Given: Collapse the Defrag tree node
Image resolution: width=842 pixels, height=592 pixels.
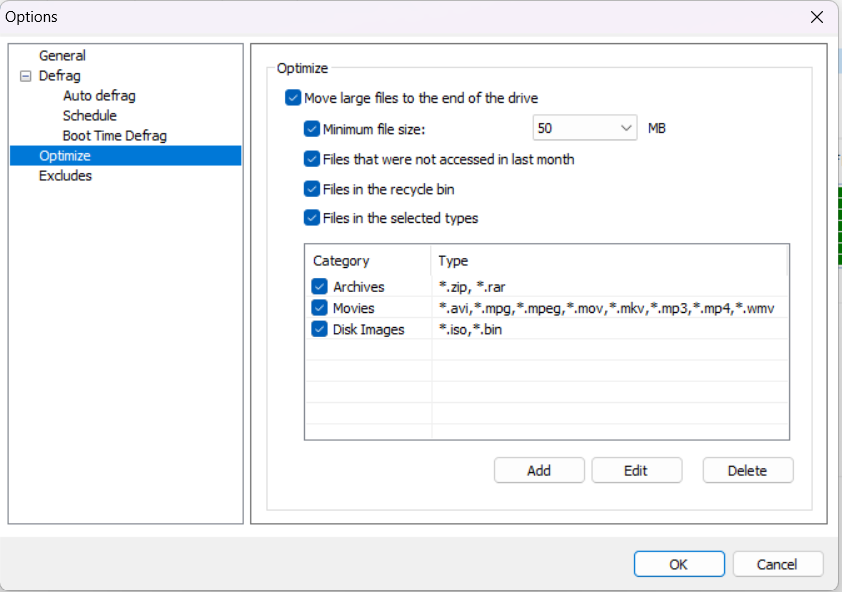Looking at the screenshot, I should (25, 76).
